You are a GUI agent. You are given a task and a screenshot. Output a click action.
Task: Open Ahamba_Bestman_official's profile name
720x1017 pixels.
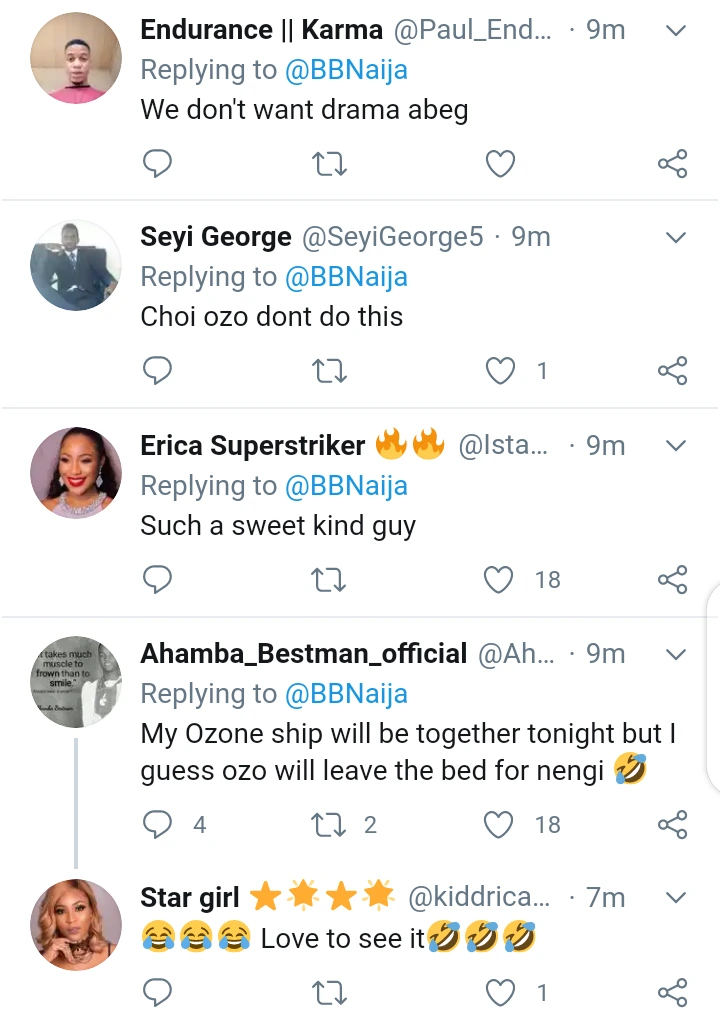304,654
